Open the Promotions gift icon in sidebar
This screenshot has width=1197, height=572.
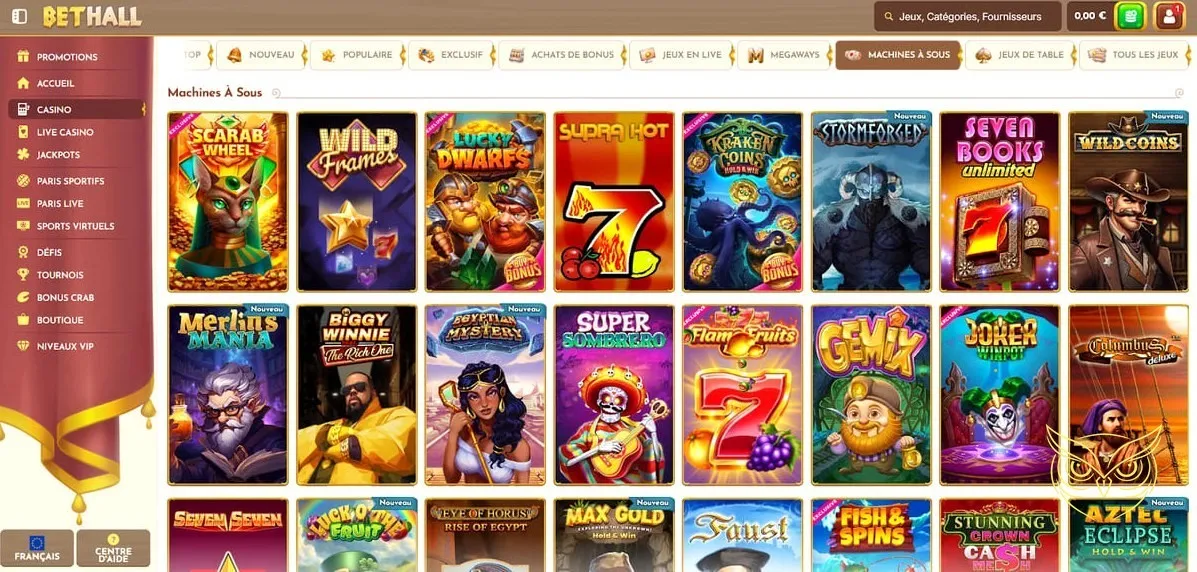pos(23,57)
